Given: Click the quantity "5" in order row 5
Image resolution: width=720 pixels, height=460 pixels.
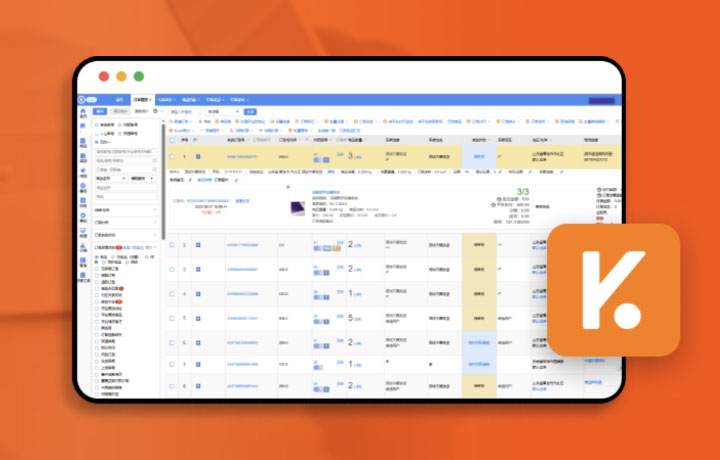Looking at the screenshot, I should pos(350,318).
